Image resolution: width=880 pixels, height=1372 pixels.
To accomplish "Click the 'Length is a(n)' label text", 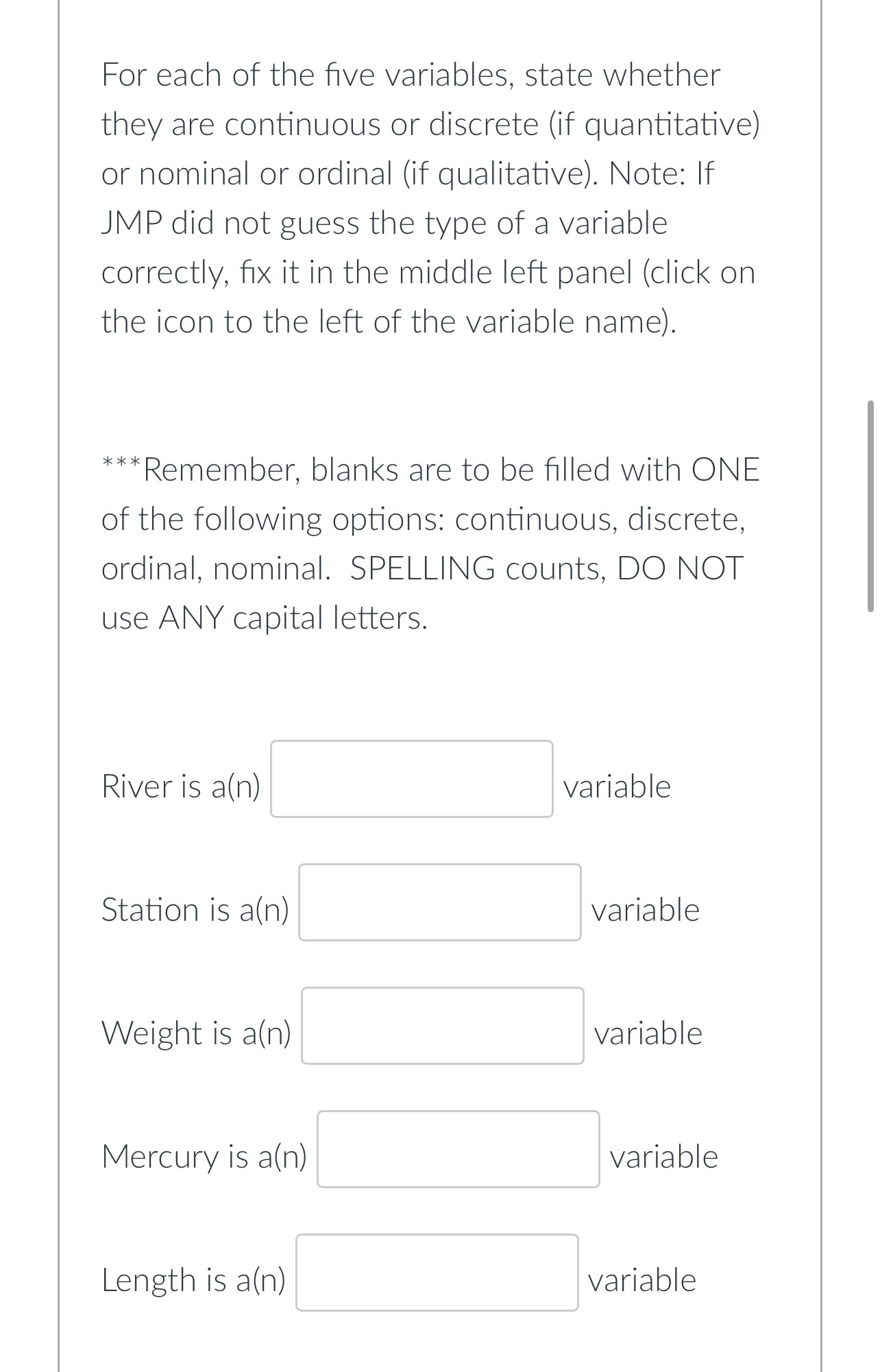I will coord(194,1281).
